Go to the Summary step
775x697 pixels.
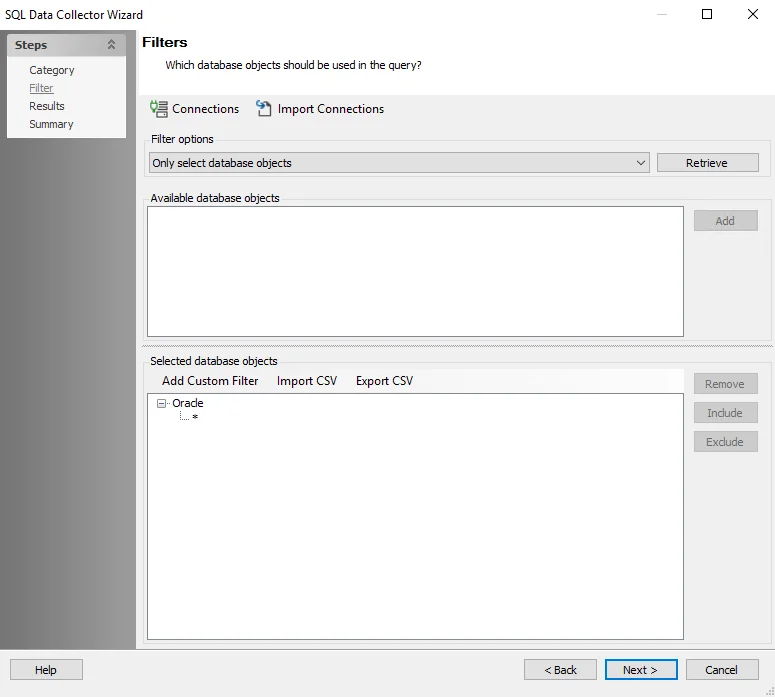point(51,124)
